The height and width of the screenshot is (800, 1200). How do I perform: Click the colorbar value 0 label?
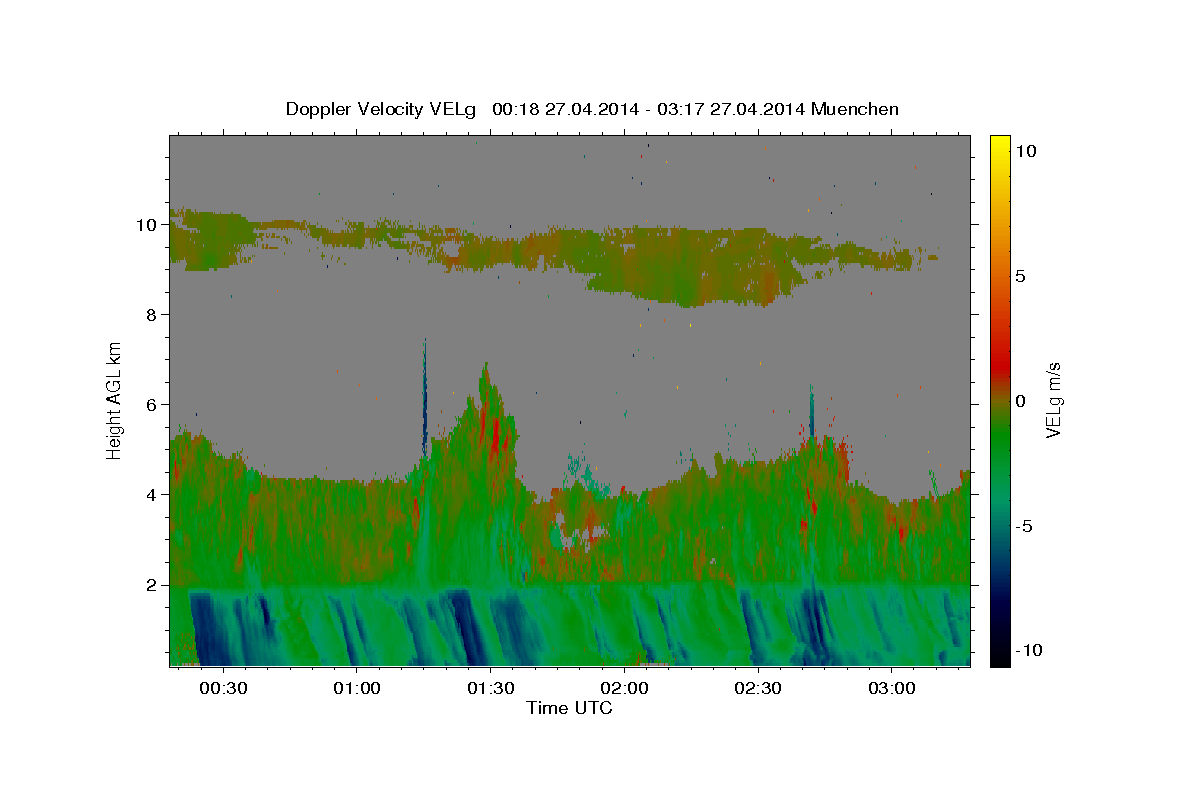point(1020,401)
